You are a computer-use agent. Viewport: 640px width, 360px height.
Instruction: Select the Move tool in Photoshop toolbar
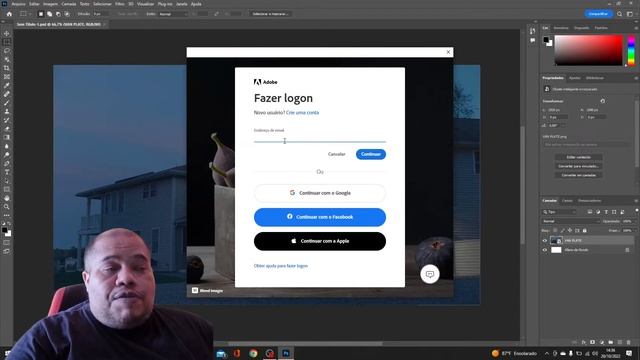(7, 33)
